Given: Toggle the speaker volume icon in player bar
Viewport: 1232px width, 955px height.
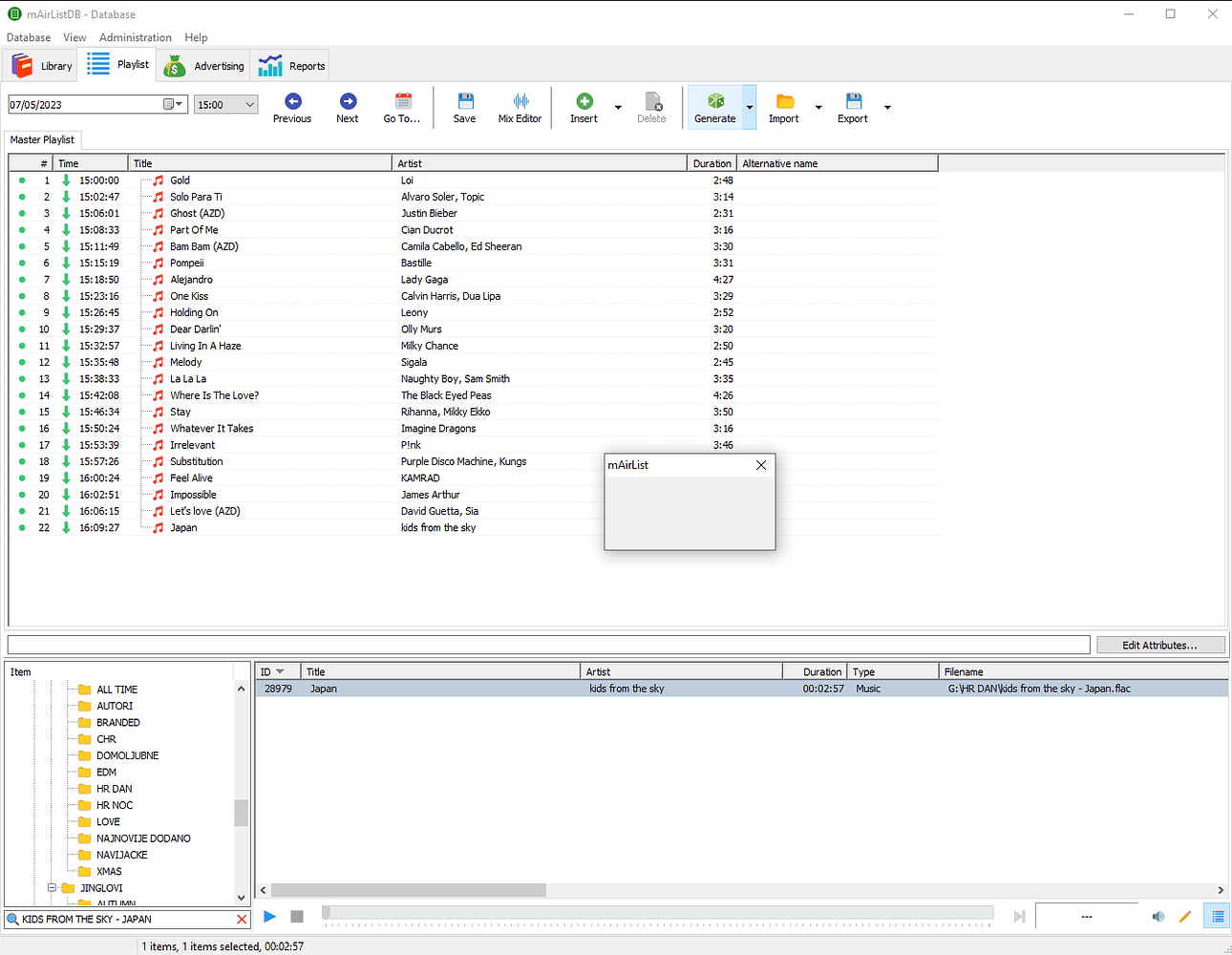Looking at the screenshot, I should (1158, 917).
